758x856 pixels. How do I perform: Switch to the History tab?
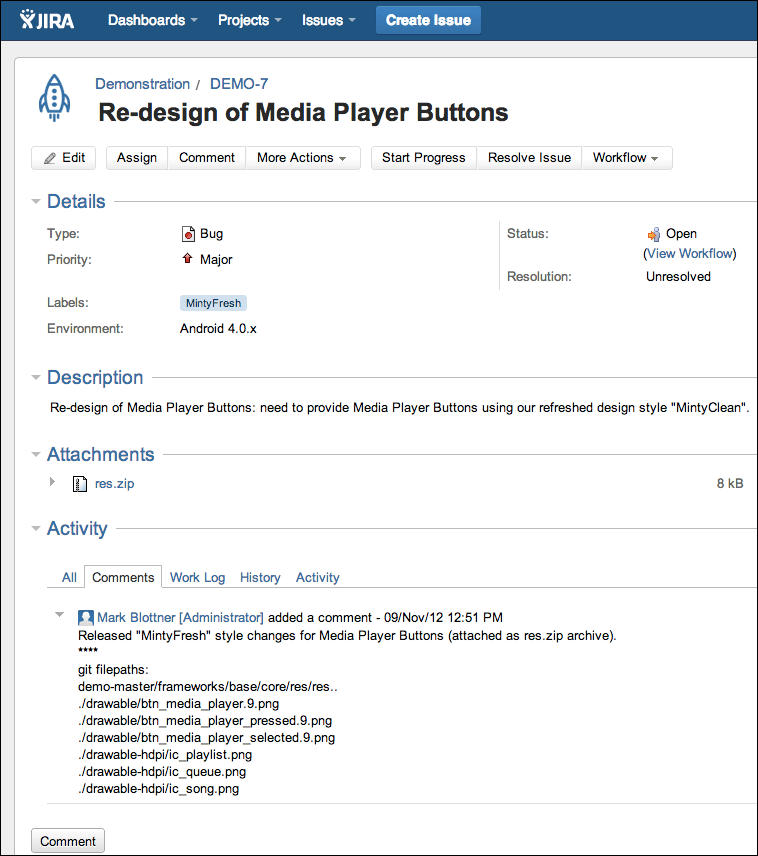coord(260,578)
